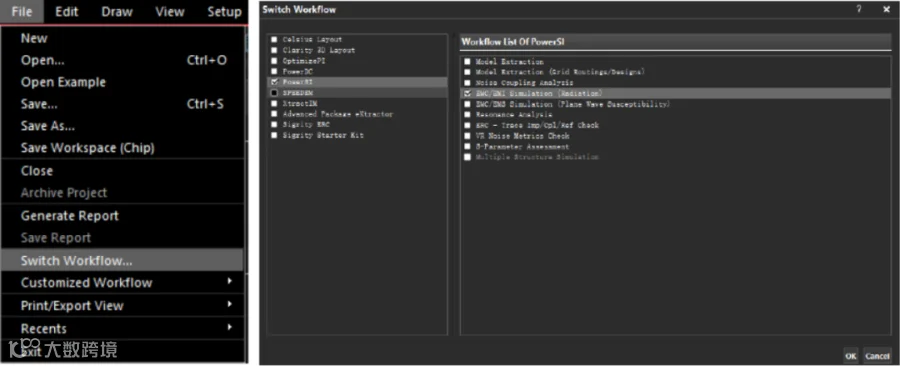Viewport: 900px width, 366px height.
Task: Tick ERC - Trace Imp/Cpl/Ref Check checkbox
Action: (x=468, y=125)
